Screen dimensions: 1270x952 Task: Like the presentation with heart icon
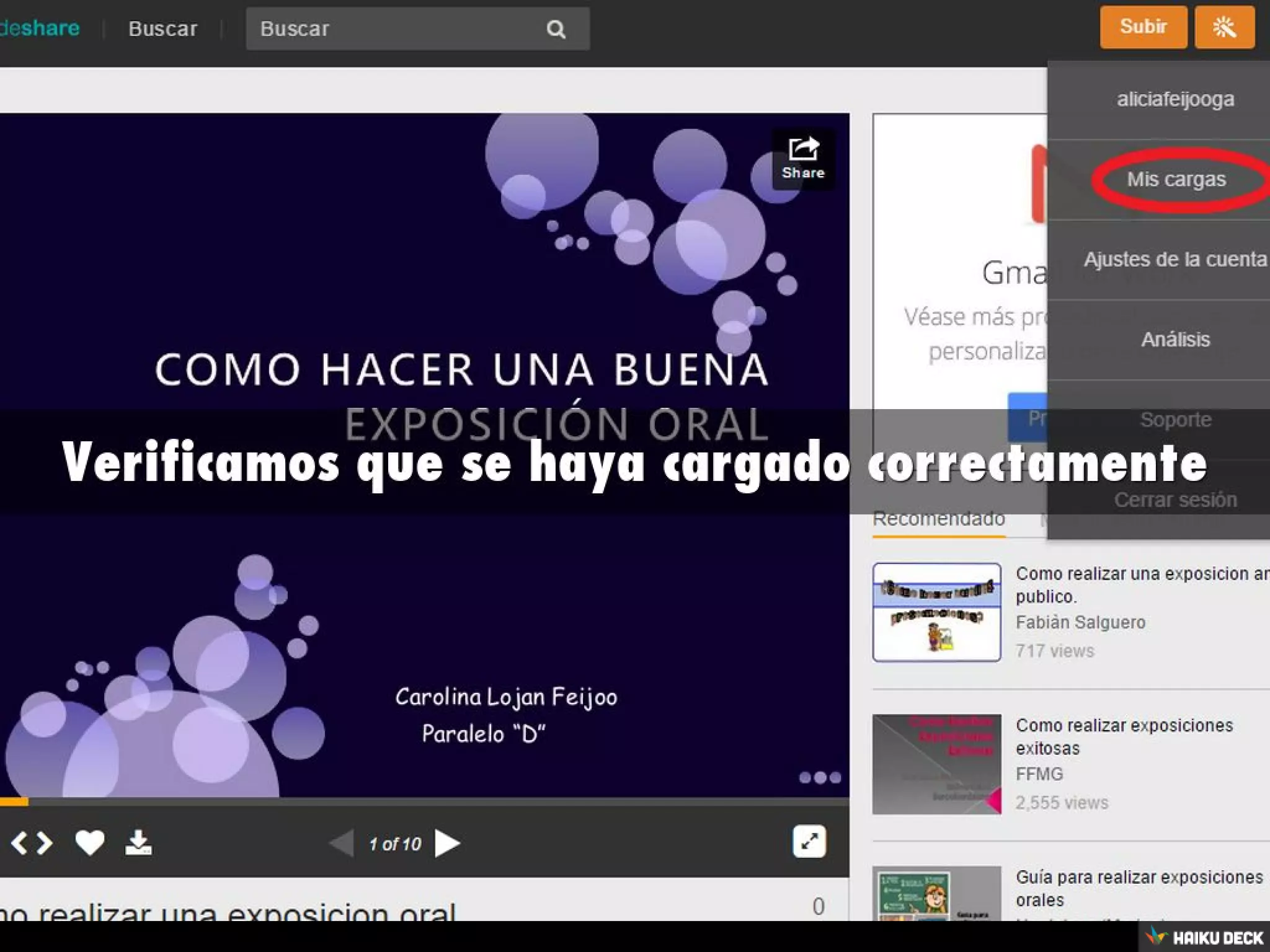point(90,843)
